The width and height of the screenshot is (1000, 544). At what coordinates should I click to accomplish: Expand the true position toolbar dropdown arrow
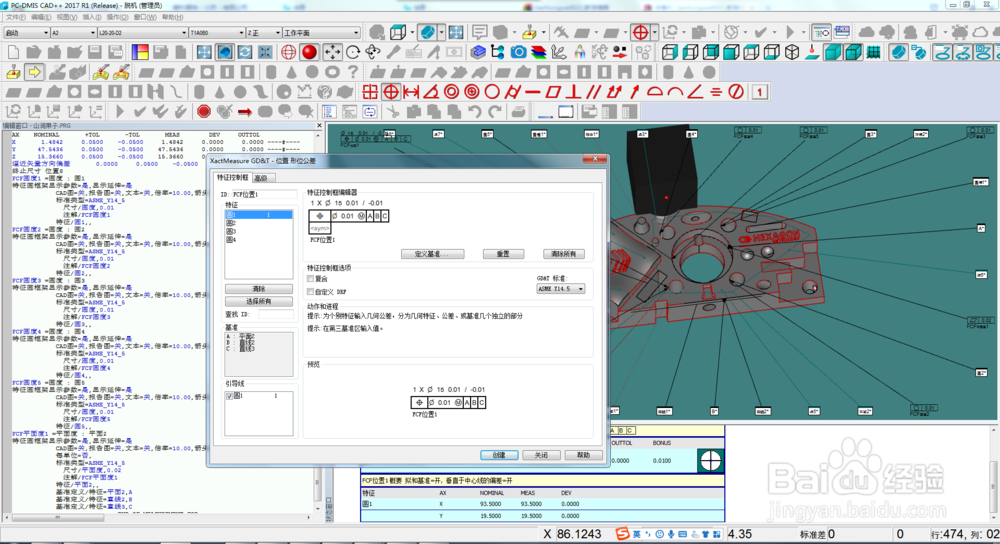pos(655,32)
